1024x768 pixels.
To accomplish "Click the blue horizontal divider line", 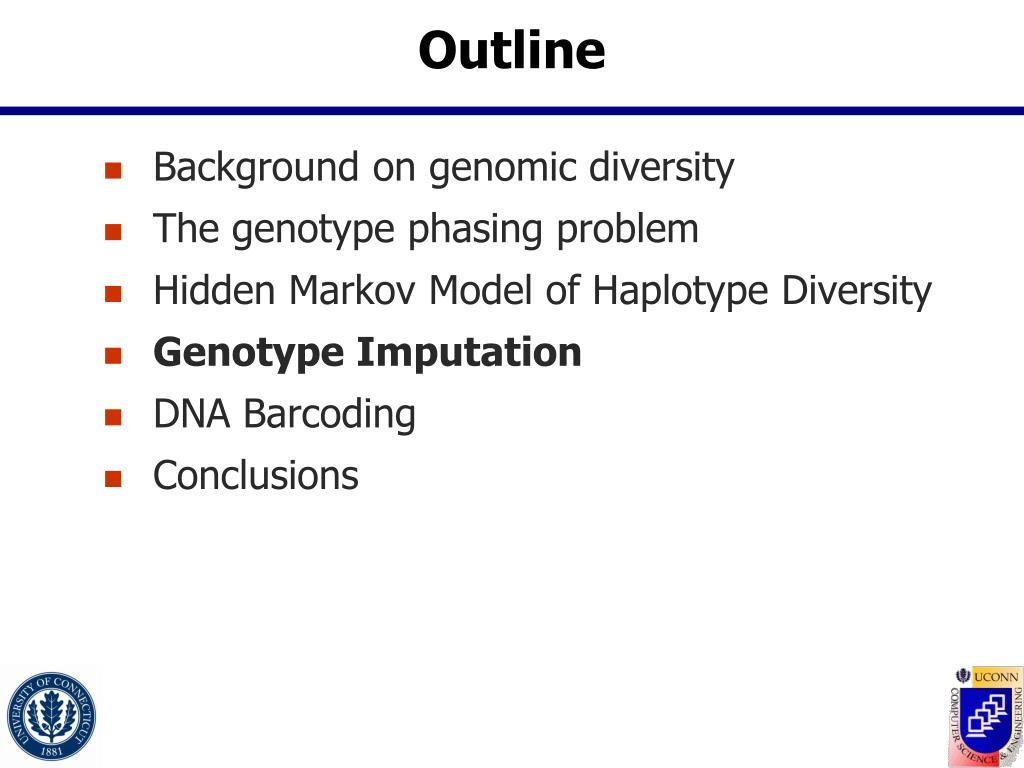I will (x=512, y=111).
